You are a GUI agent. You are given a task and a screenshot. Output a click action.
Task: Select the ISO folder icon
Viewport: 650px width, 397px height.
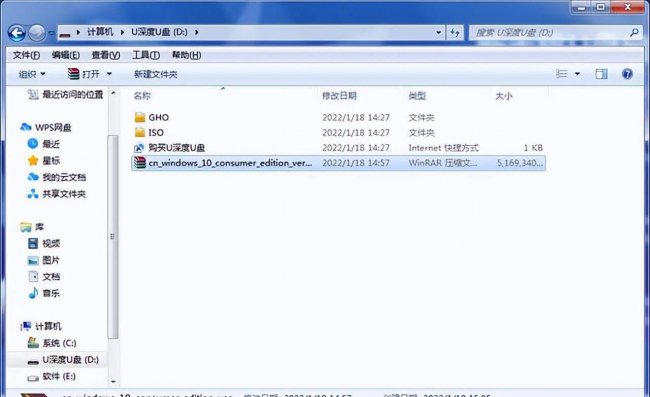(x=140, y=132)
